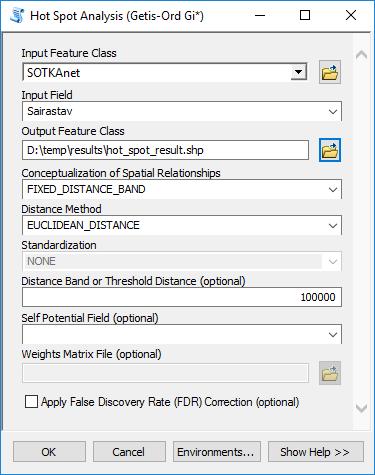The height and width of the screenshot is (475, 375).
Task: Click the scroll down arrow of the panel
Action: (362, 408)
